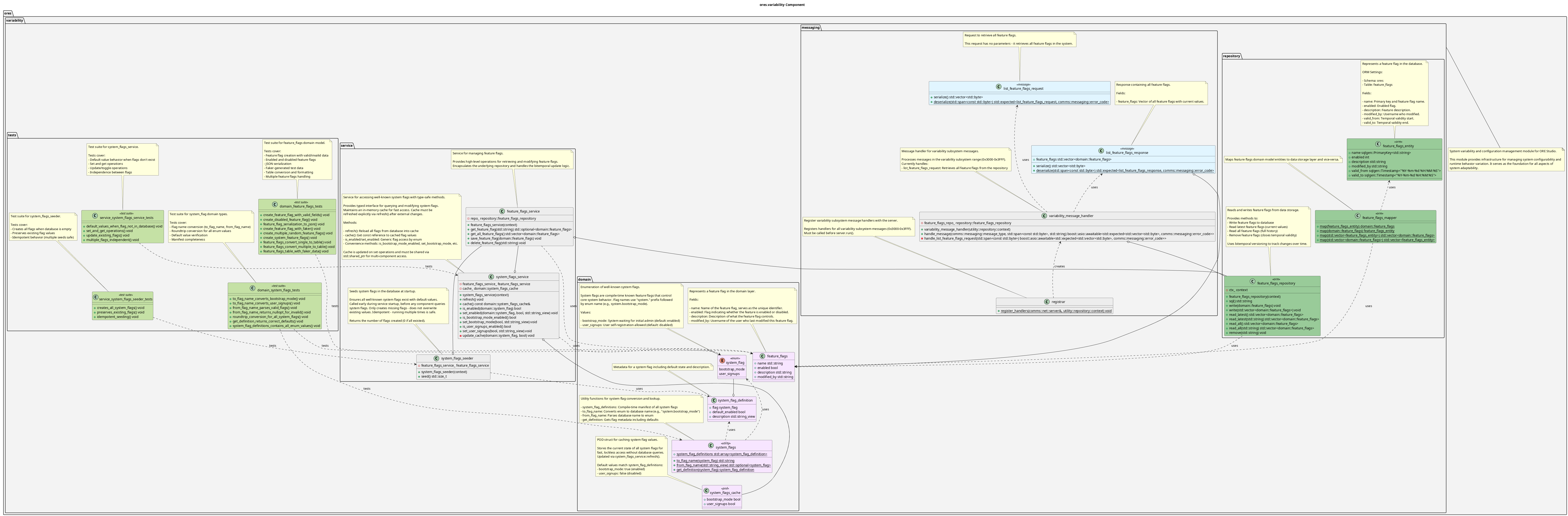Click the class icon beside system_flags_seeder

[x=437, y=358]
